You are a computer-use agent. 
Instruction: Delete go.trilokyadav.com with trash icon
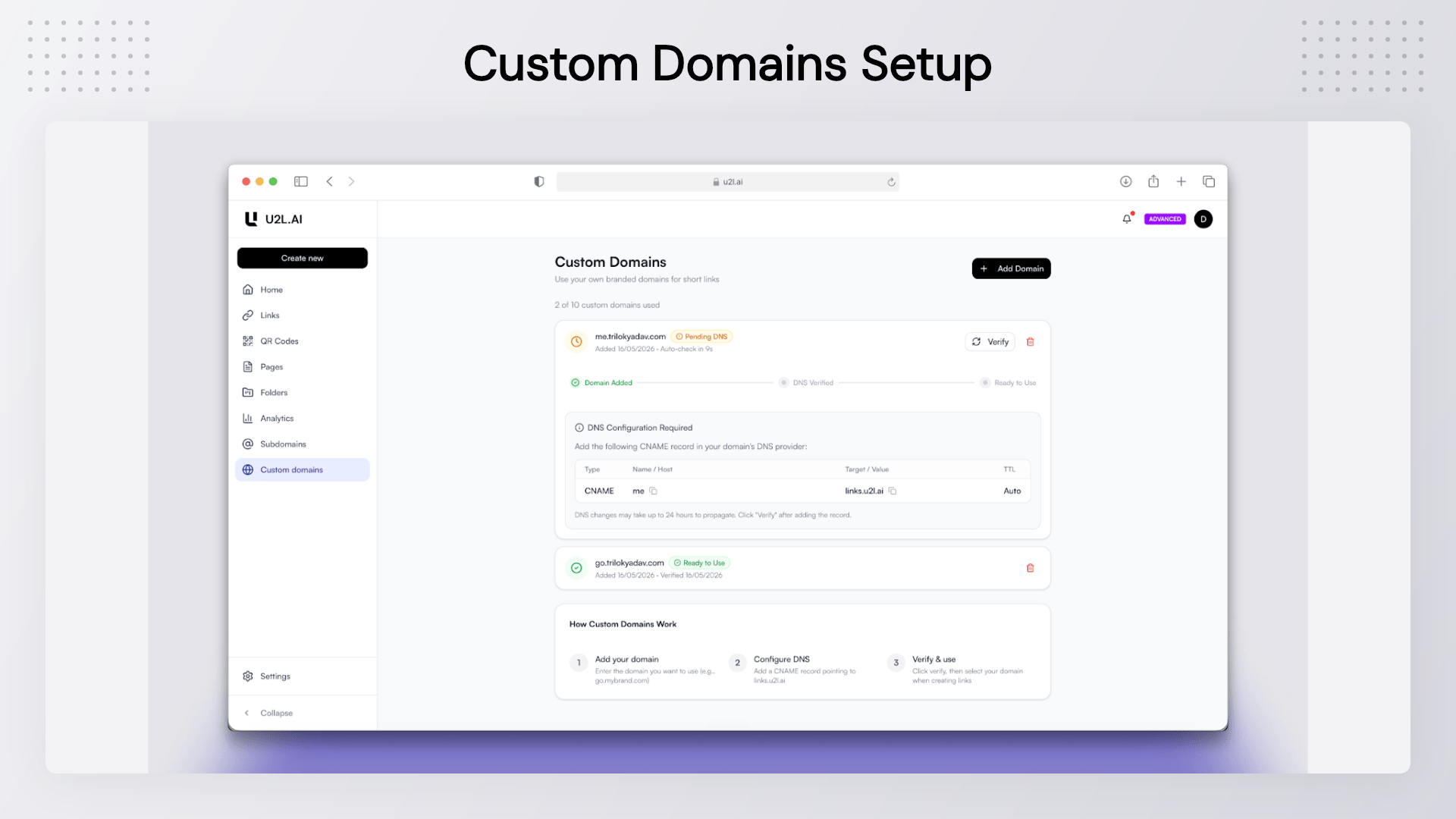click(1030, 568)
